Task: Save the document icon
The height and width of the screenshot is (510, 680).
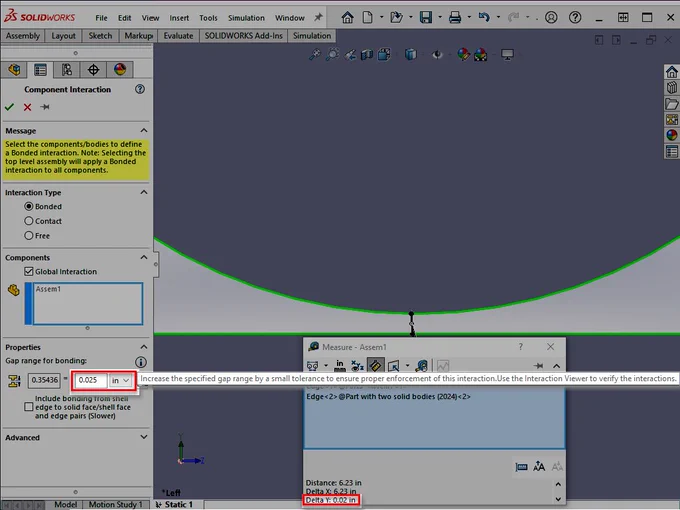Action: point(426,17)
